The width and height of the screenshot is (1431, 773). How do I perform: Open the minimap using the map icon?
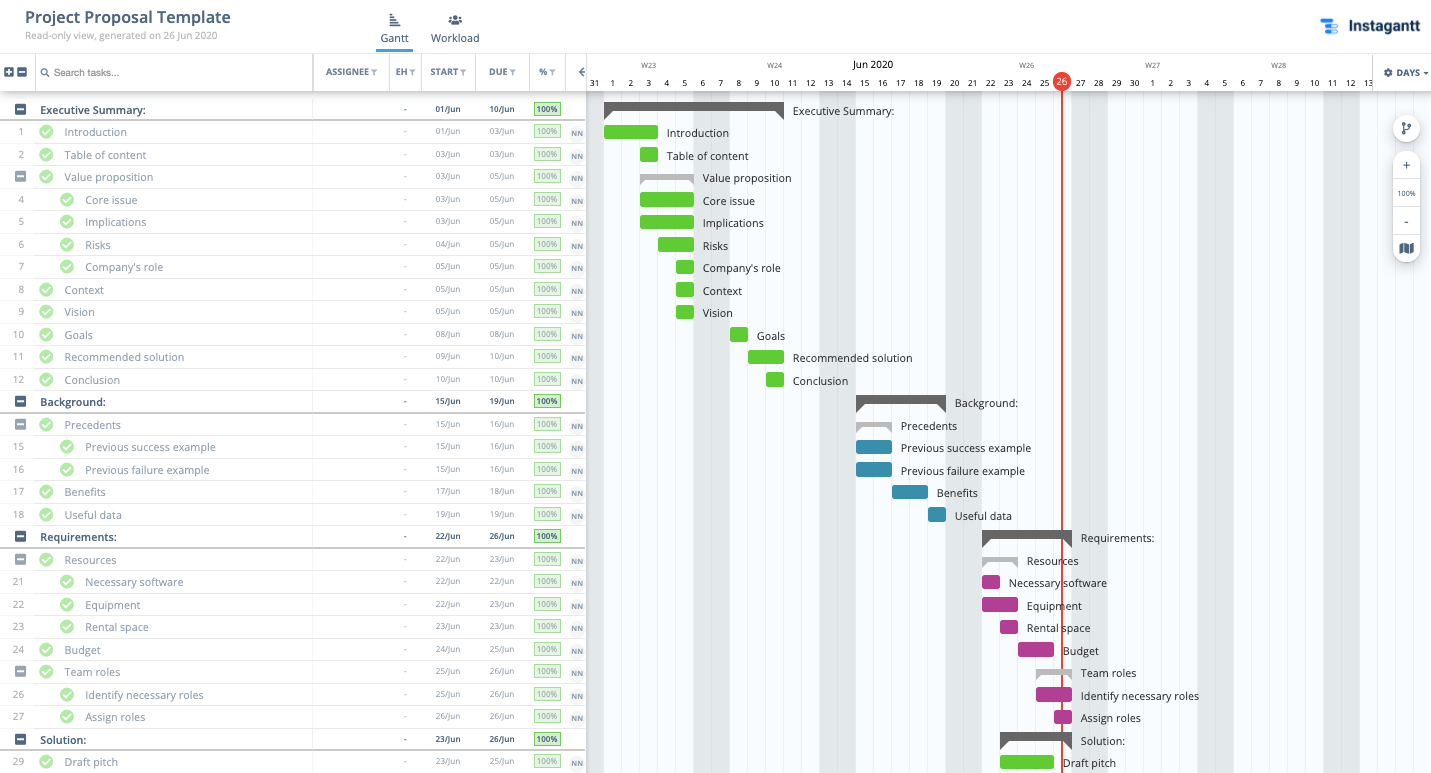click(x=1406, y=248)
